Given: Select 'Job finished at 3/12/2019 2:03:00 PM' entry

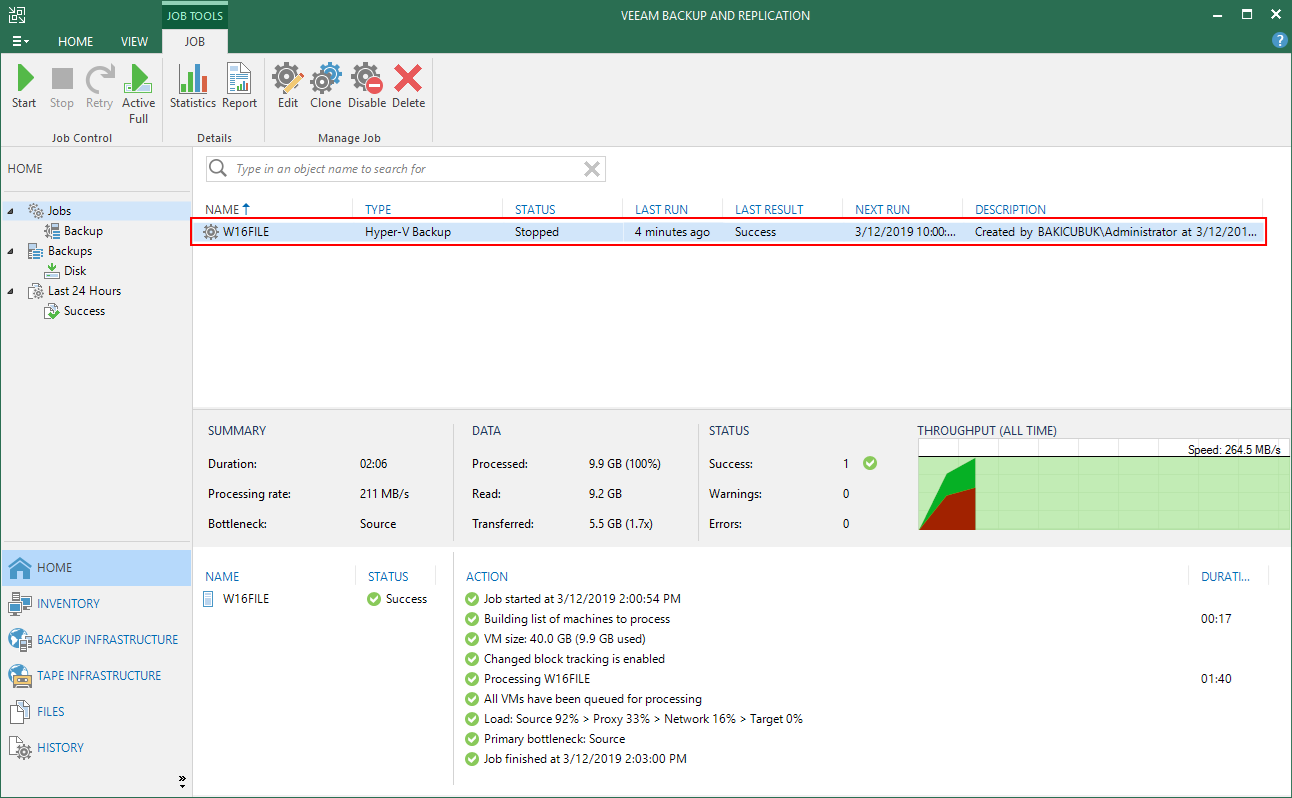Looking at the screenshot, I should click(x=585, y=759).
